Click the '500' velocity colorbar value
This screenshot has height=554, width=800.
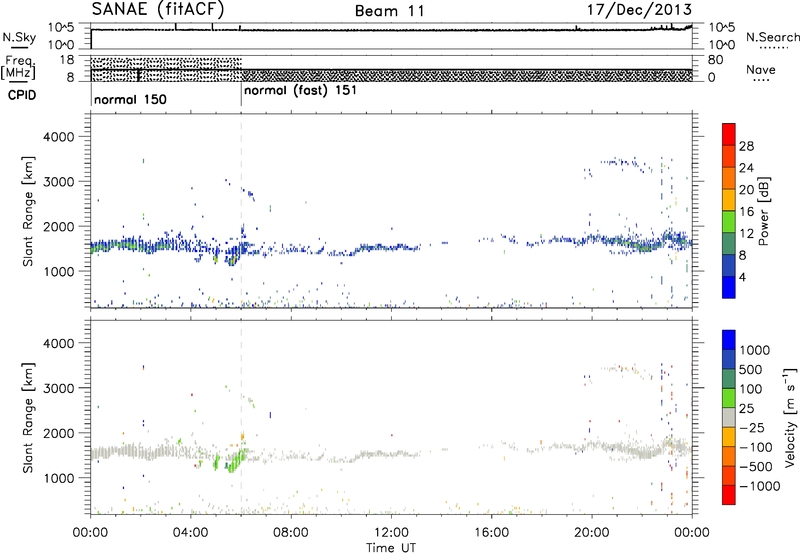(750, 369)
